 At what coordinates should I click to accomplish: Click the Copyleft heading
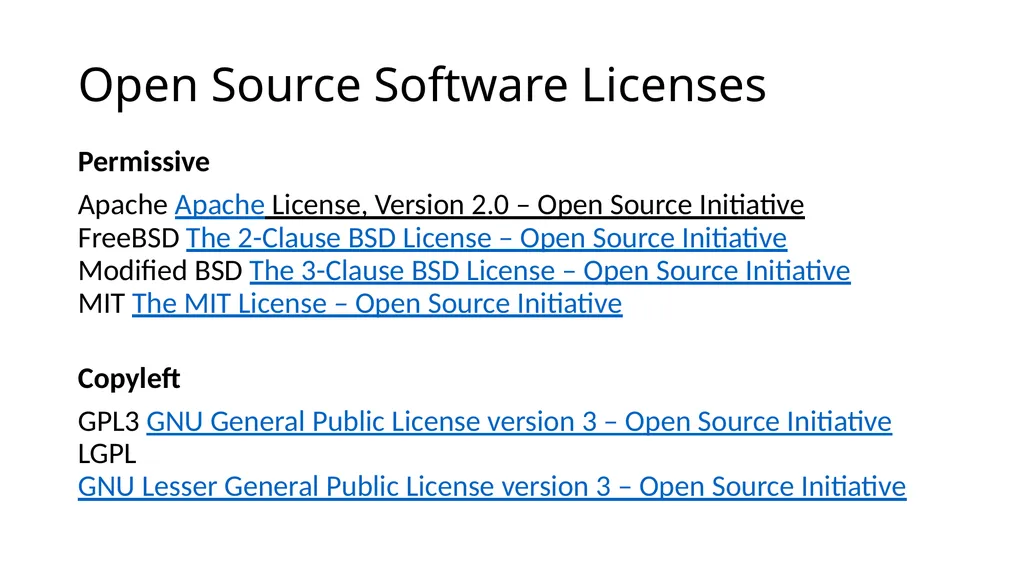[129, 378]
